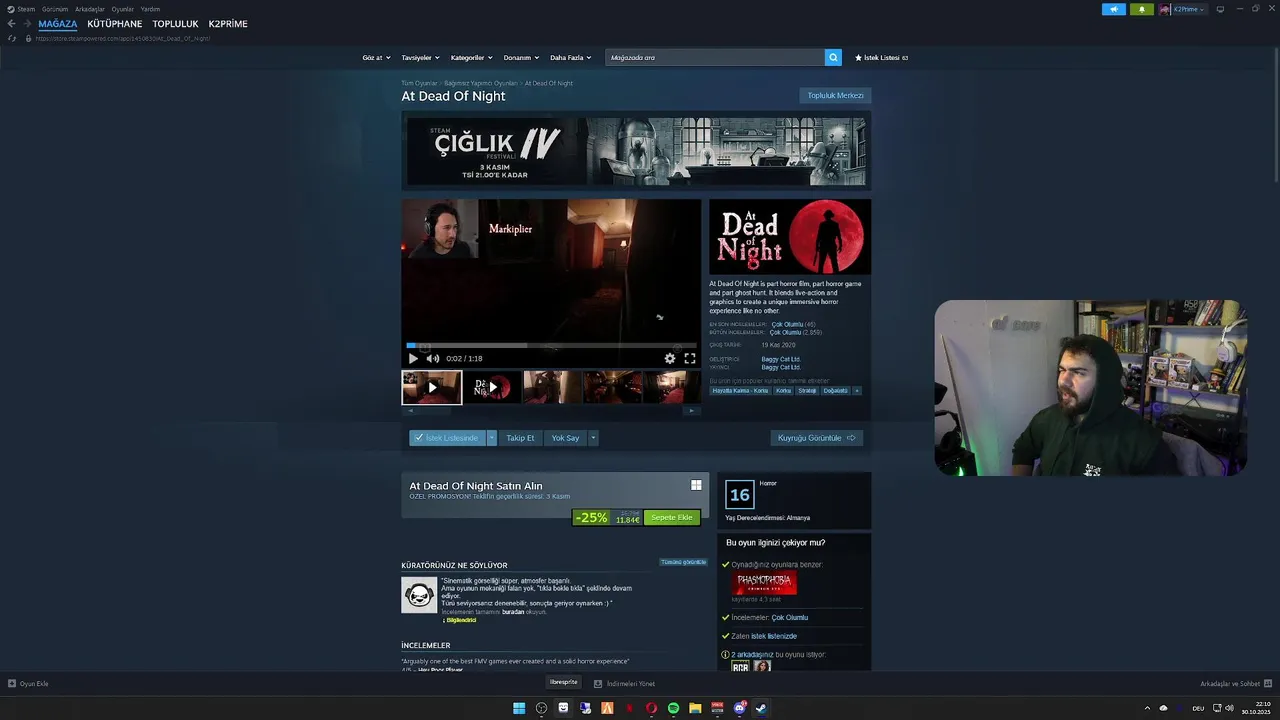Viewport: 1280px width, 720px height.
Task: Open the KÜTÜPHANE tab
Action: click(114, 24)
